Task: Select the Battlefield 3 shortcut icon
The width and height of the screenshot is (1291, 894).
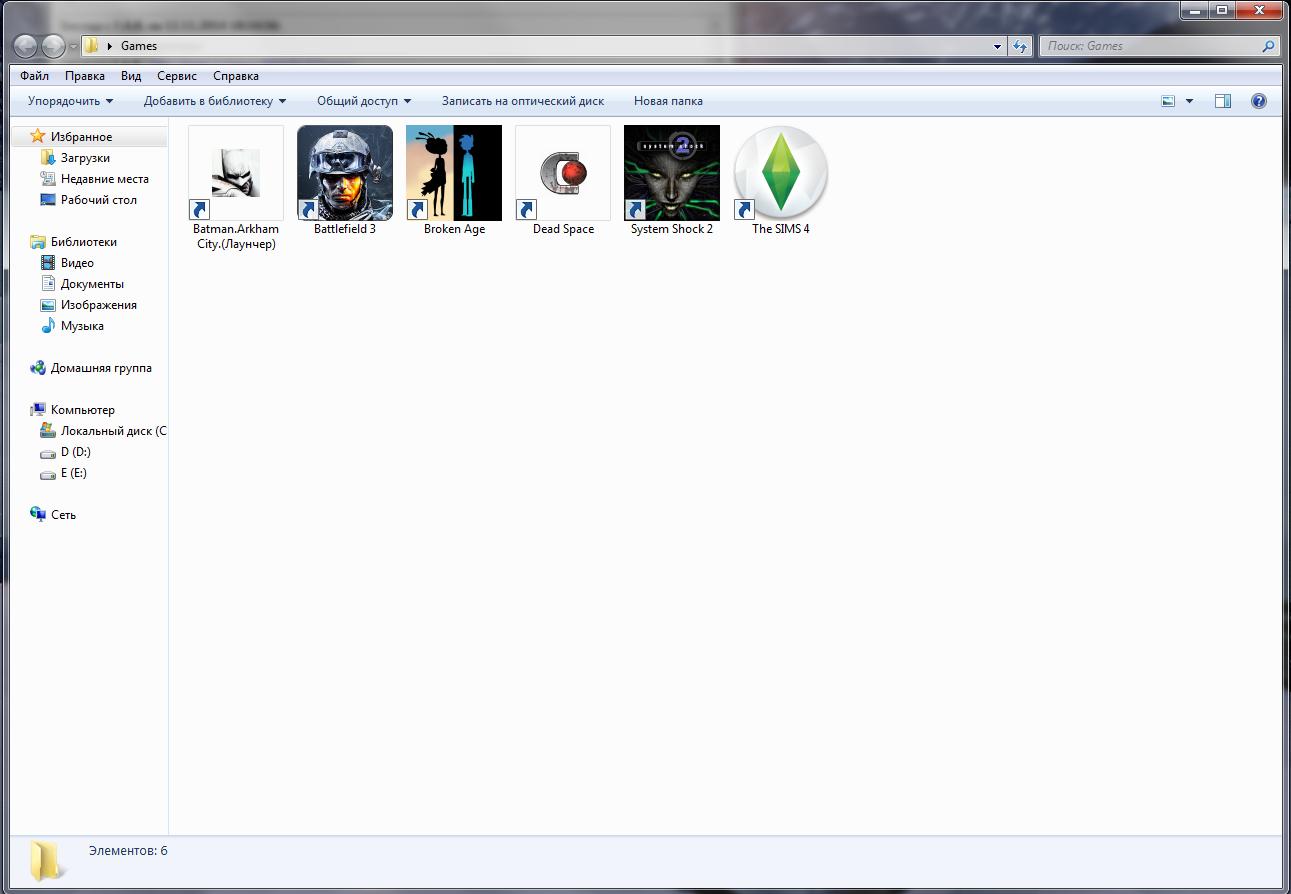Action: pyautogui.click(x=345, y=172)
